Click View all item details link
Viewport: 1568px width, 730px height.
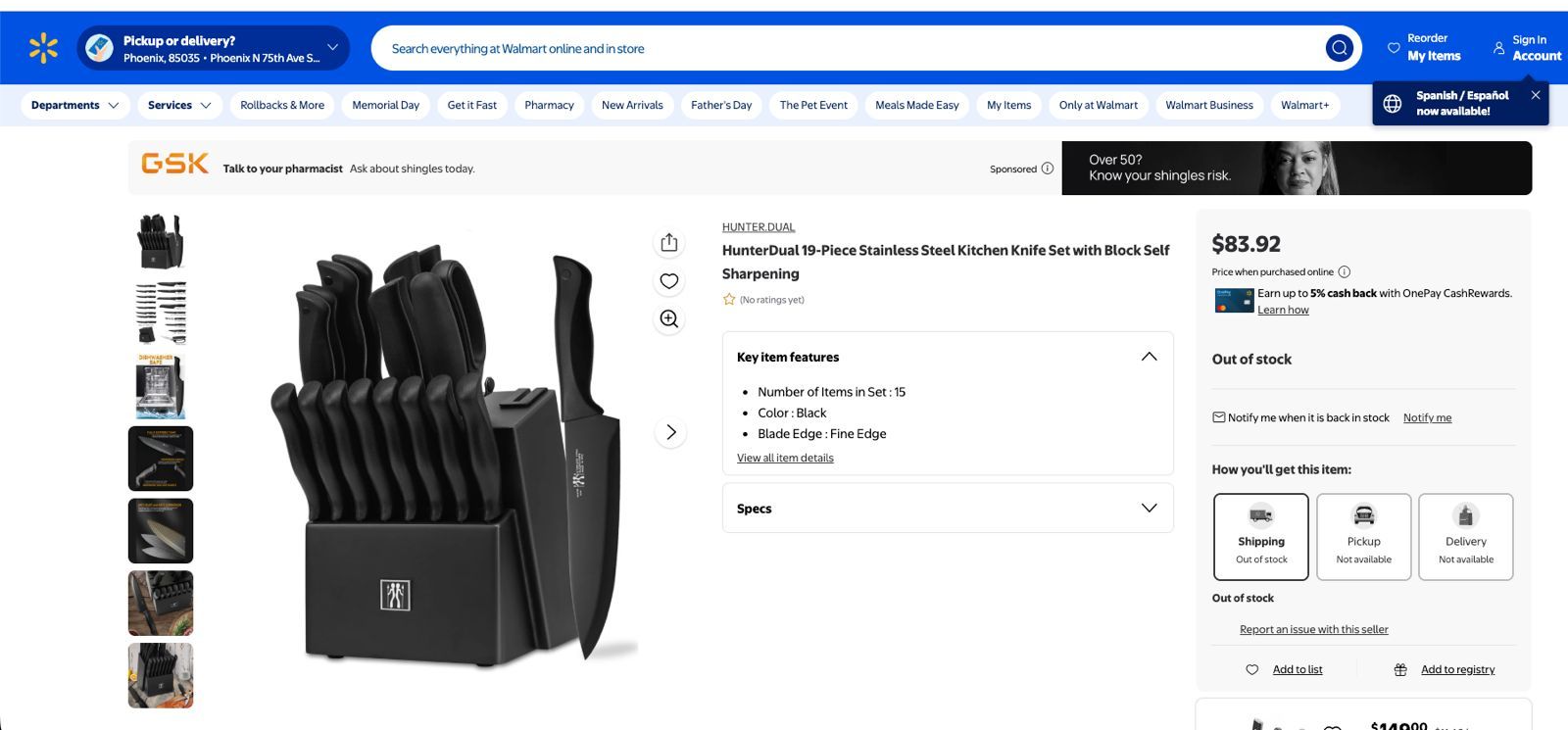coord(785,458)
